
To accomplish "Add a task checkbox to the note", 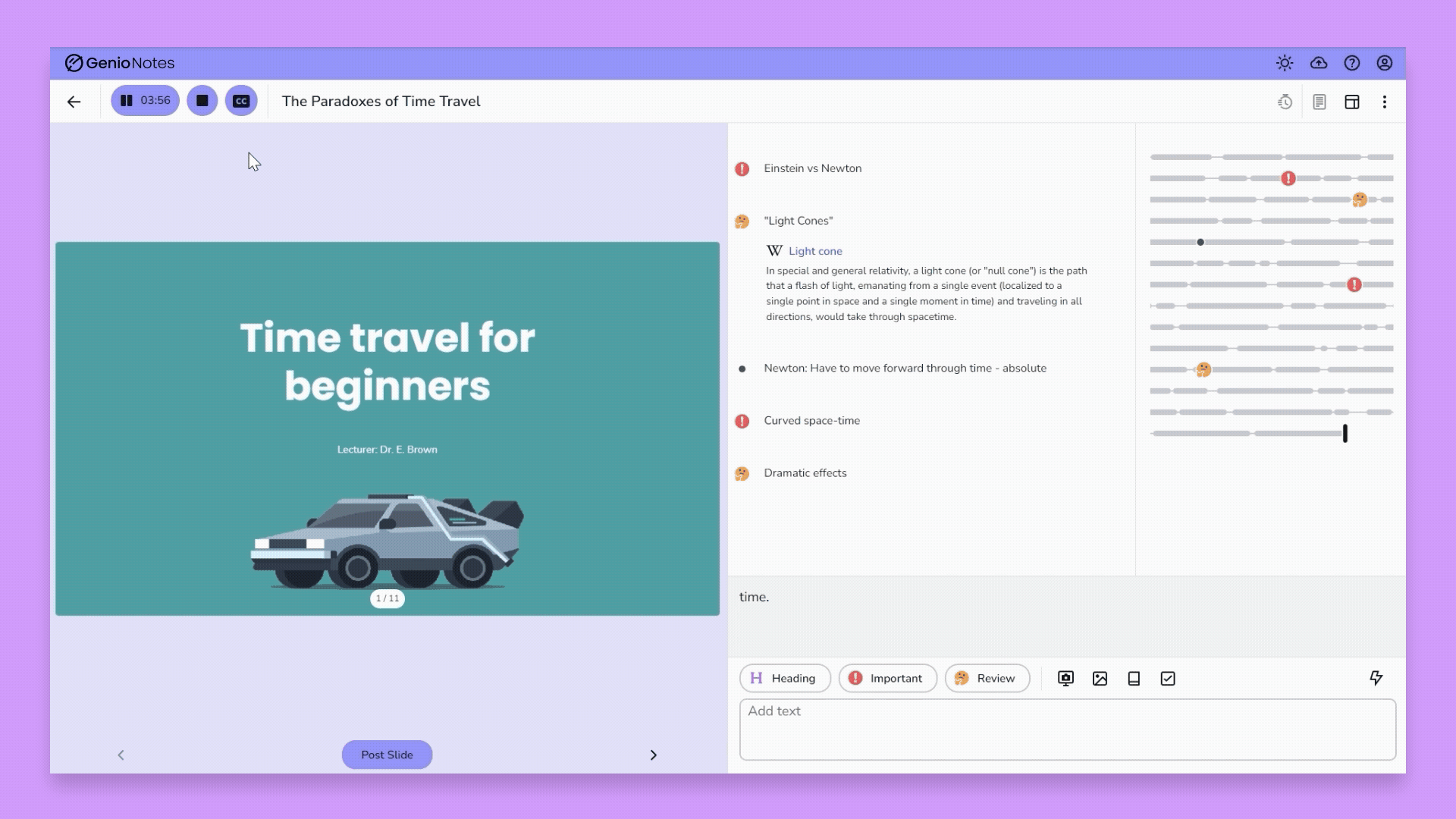I will pos(1168,678).
